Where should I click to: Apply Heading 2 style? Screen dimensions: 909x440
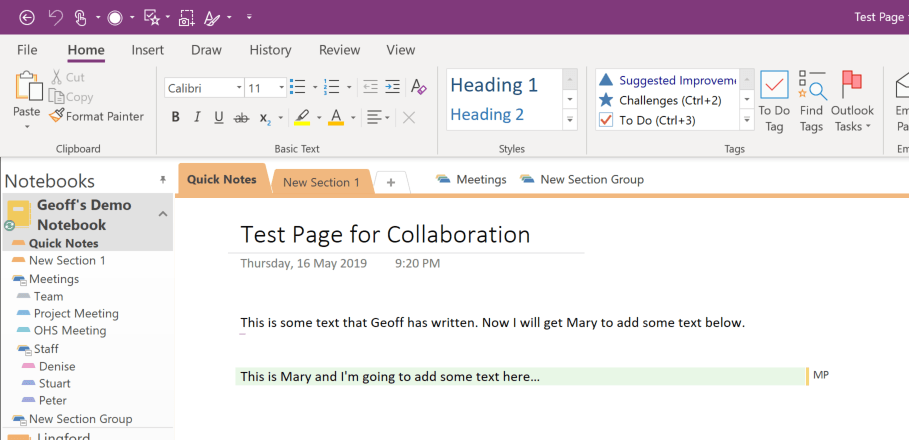(487, 114)
